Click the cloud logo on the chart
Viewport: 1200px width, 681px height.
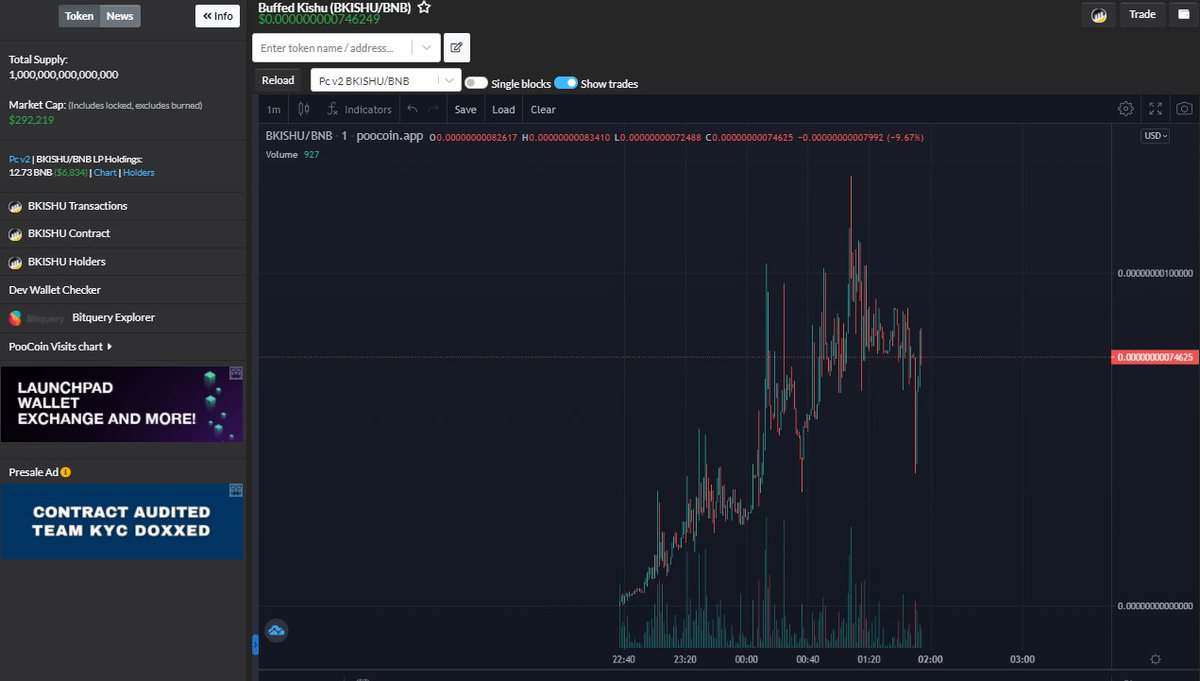click(x=277, y=631)
